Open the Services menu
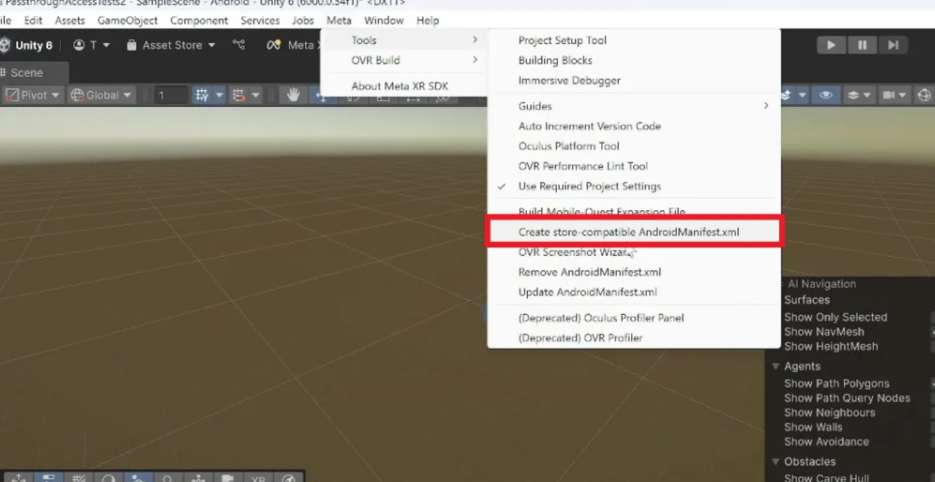Viewport: 935px width, 482px height. pos(260,20)
